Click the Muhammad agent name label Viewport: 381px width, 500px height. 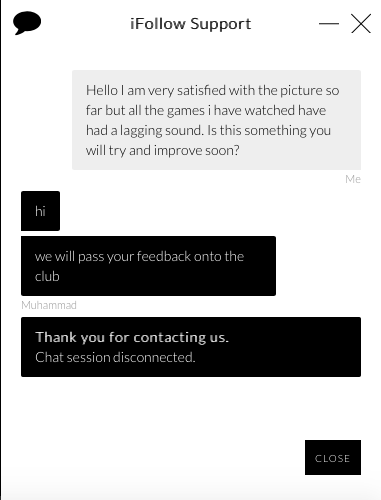tap(49, 305)
